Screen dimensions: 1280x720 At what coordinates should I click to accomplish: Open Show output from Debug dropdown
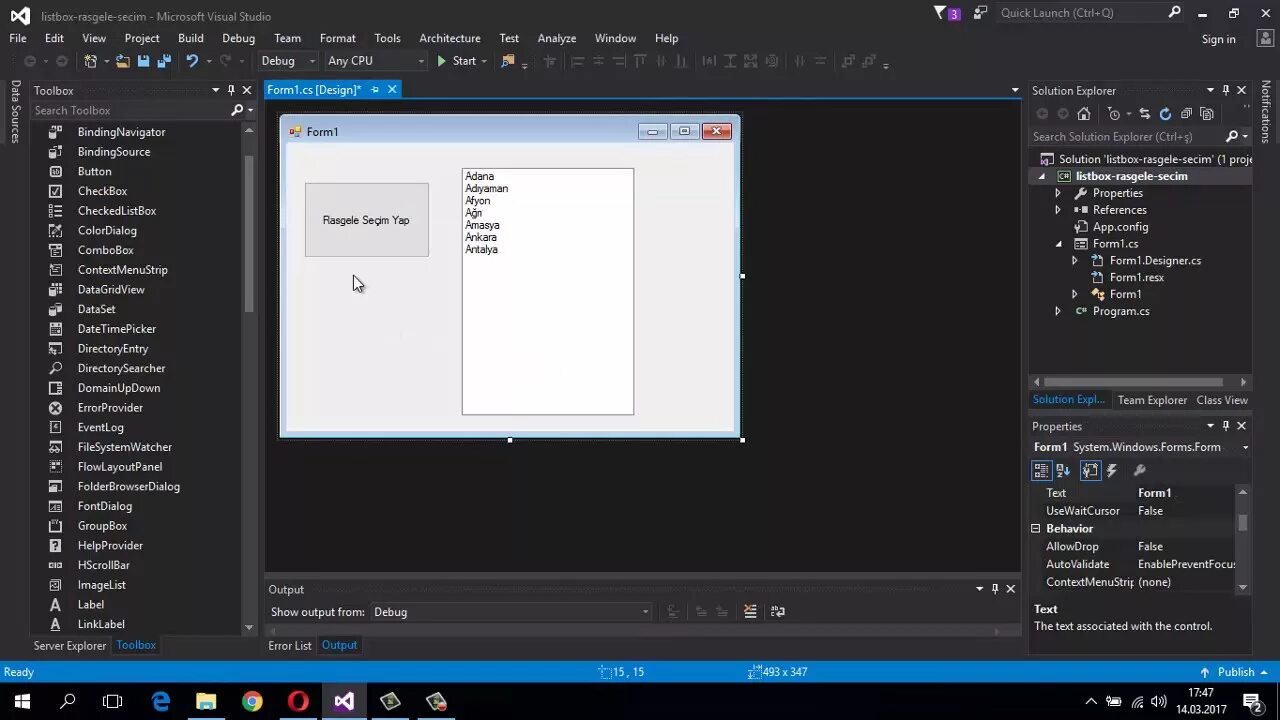point(512,612)
